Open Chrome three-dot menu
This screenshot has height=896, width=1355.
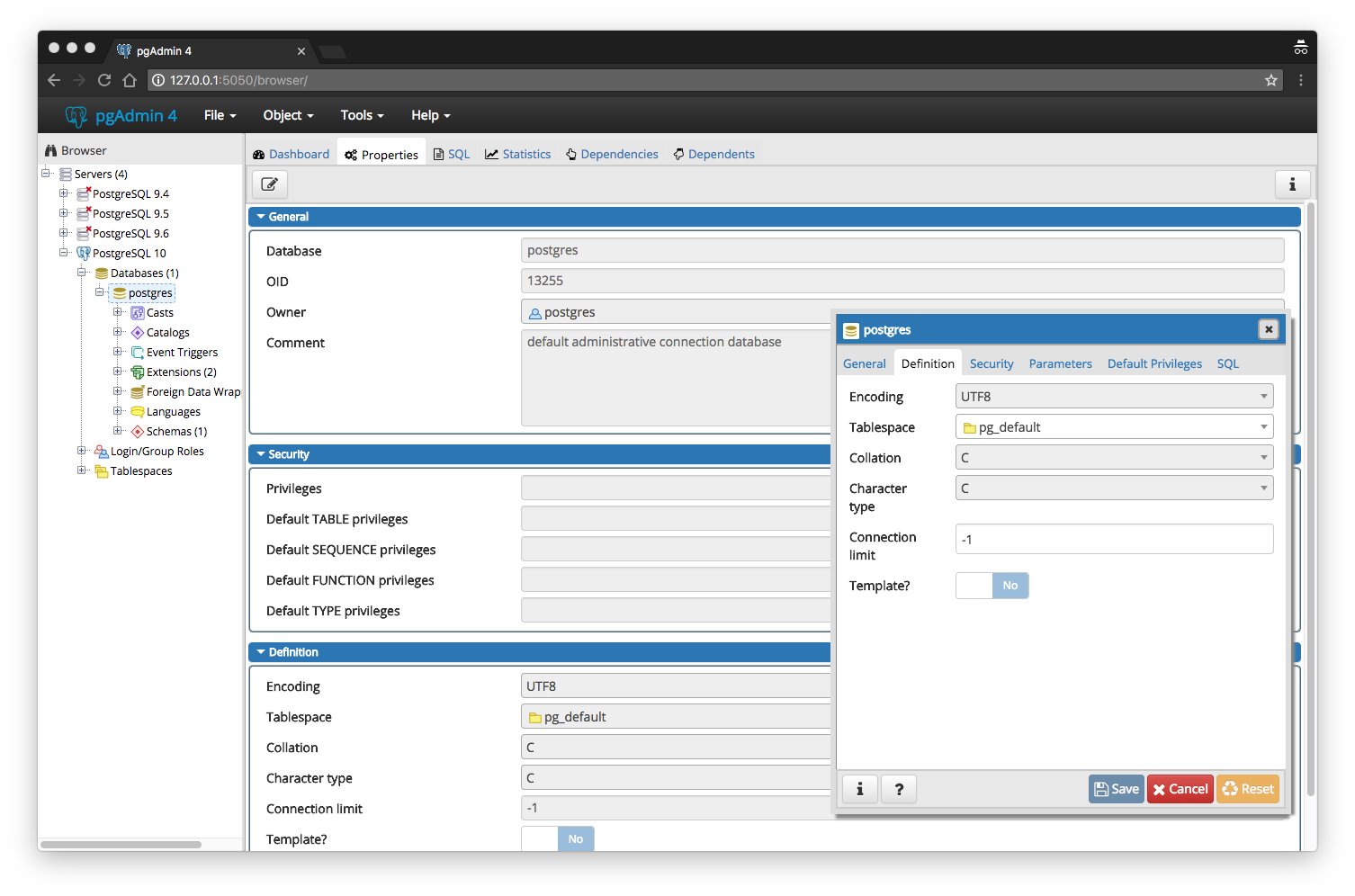point(1300,80)
